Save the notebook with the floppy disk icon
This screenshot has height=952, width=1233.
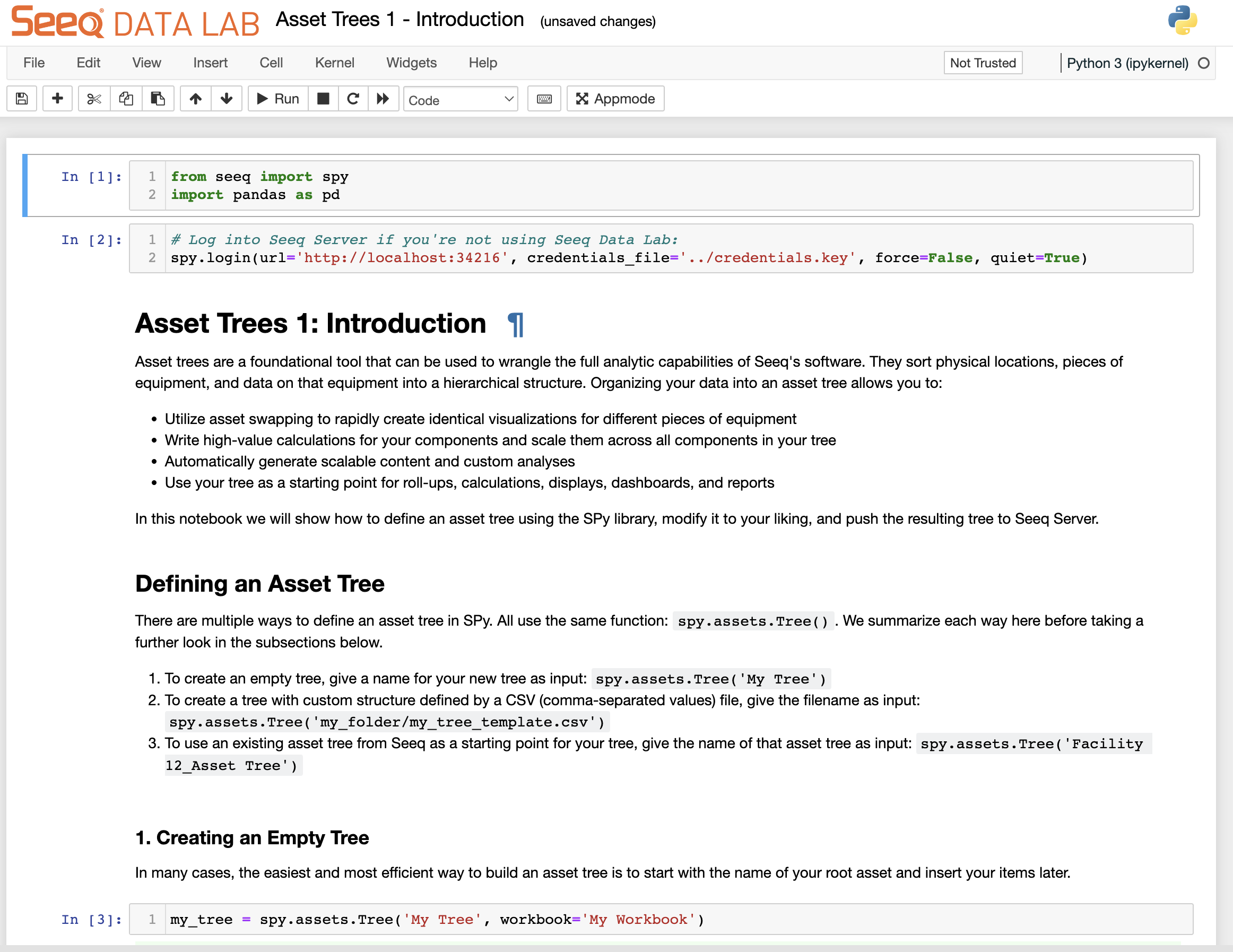pos(21,99)
